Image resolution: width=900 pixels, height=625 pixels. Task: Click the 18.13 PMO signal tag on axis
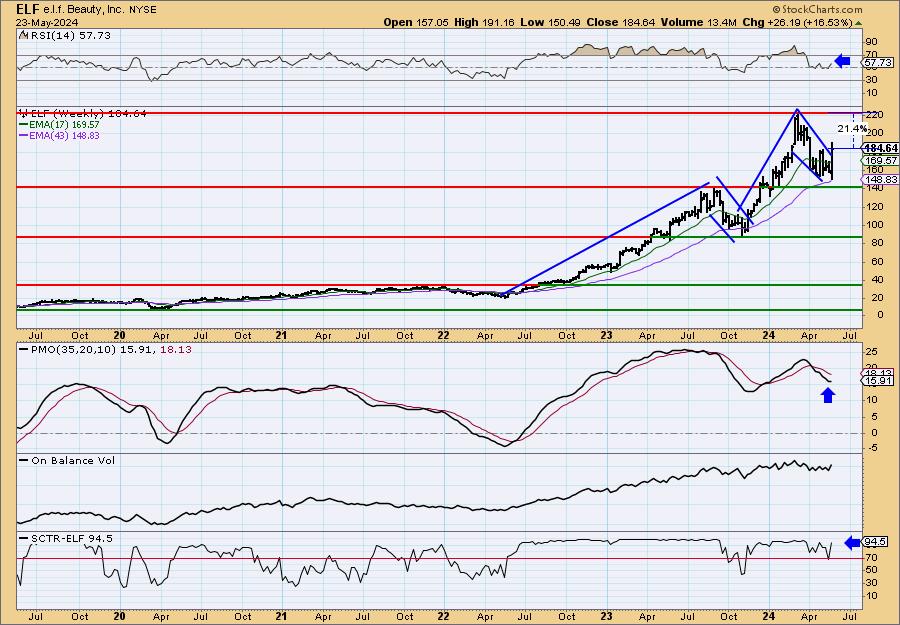[x=878, y=373]
